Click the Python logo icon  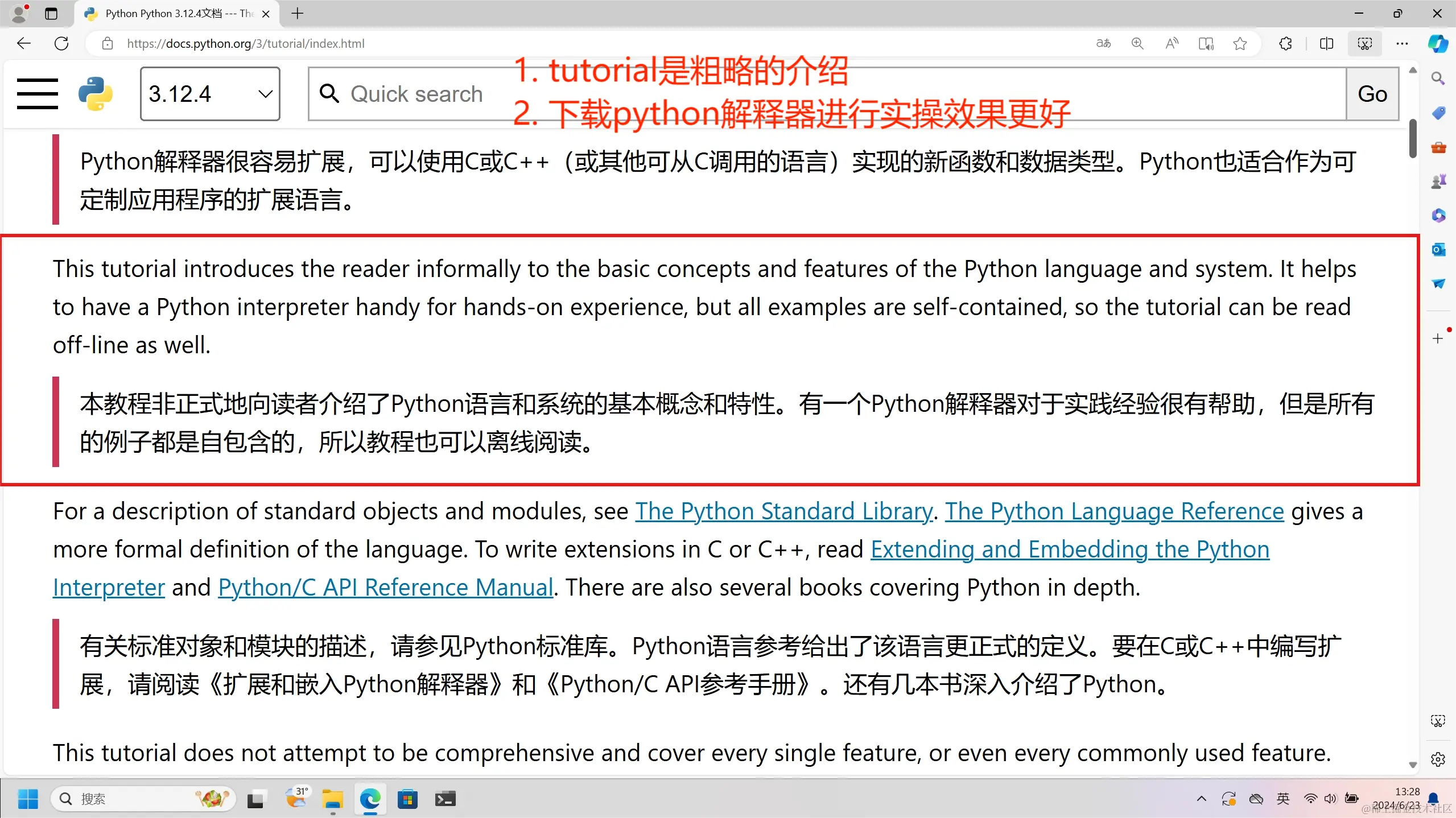[95, 94]
